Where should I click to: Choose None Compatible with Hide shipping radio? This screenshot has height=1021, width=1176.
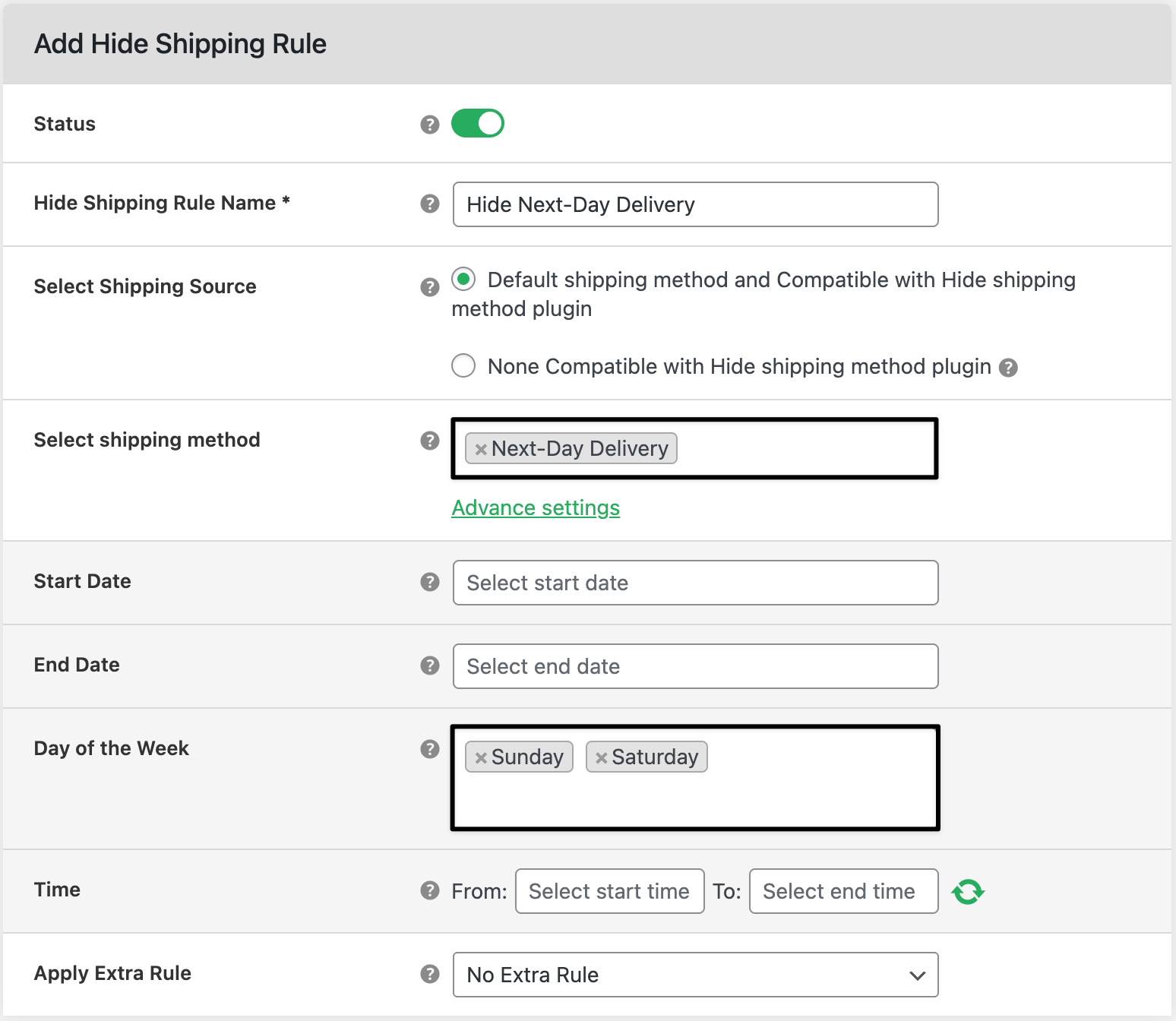(x=463, y=365)
